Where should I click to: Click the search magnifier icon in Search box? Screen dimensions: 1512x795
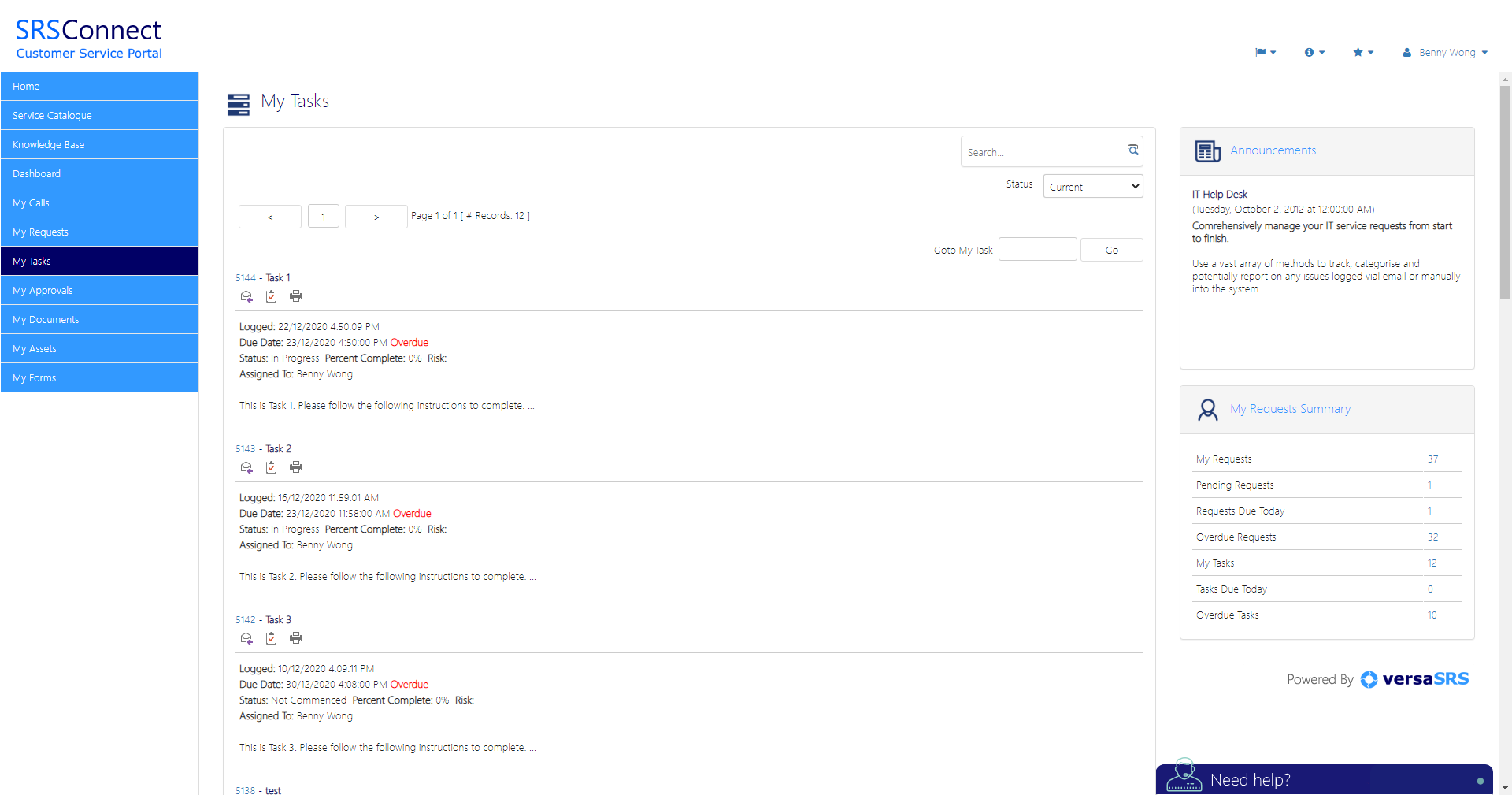click(x=1132, y=150)
